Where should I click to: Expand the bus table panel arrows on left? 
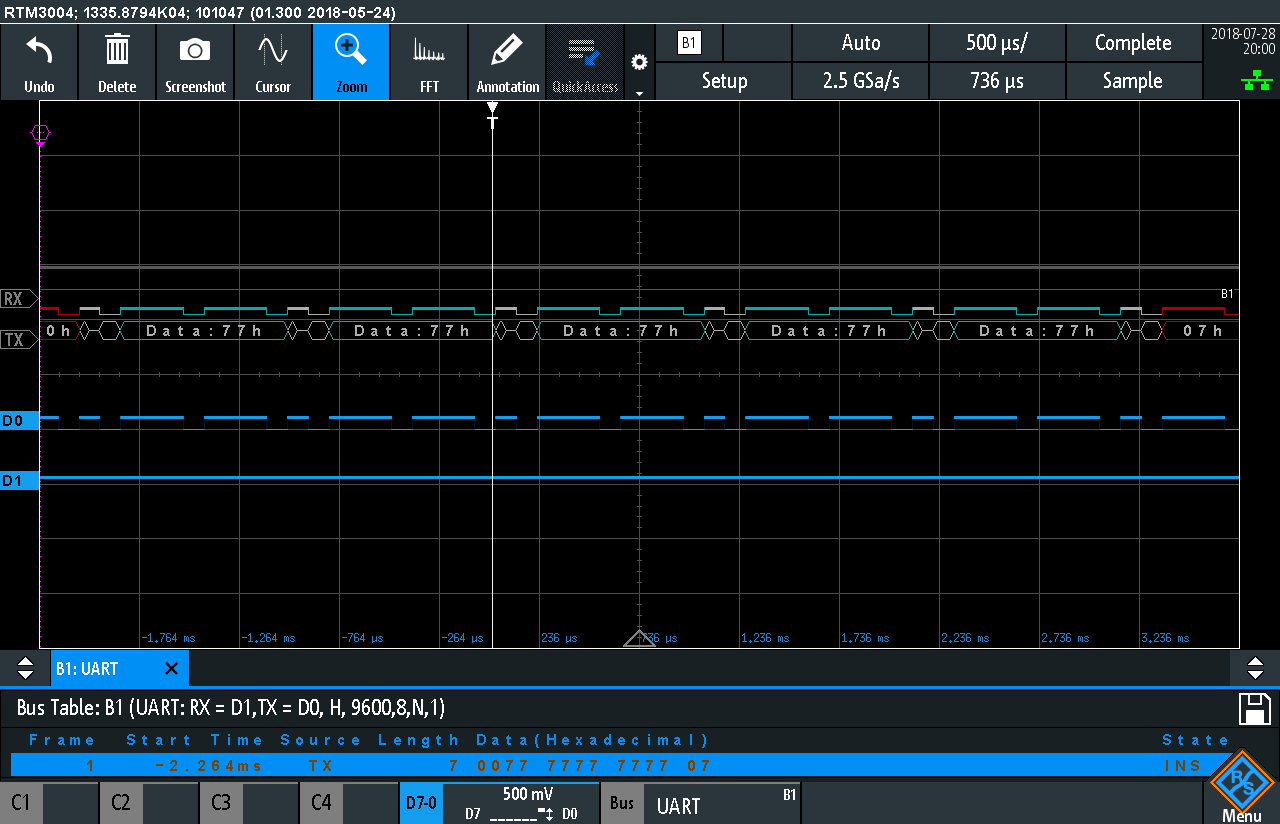pos(25,668)
